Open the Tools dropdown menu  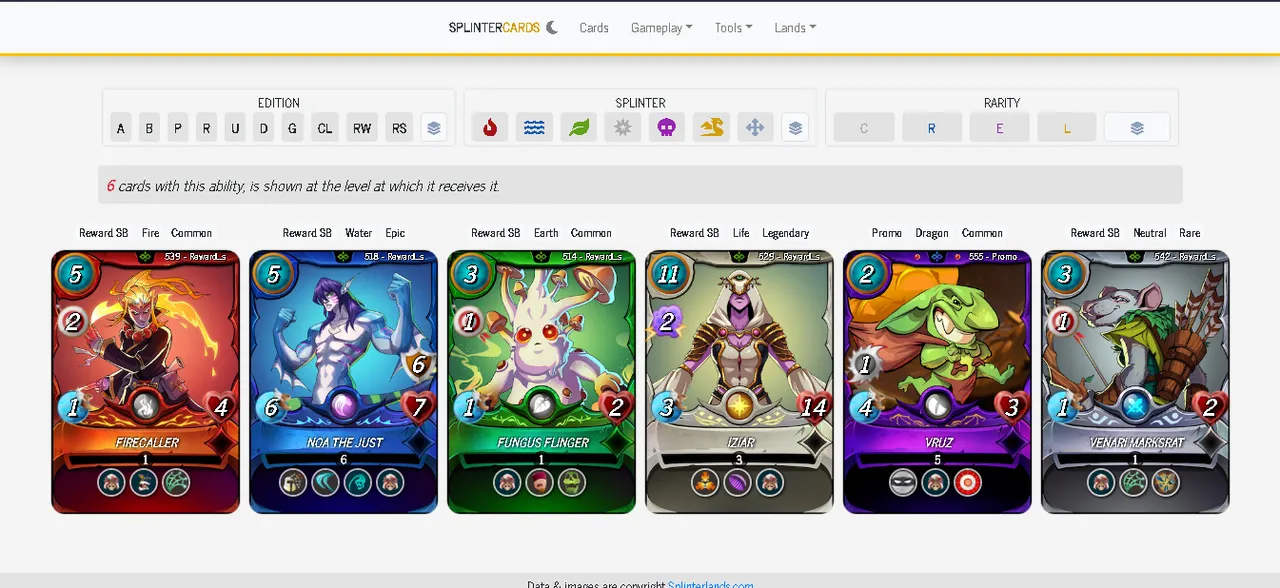coord(734,28)
